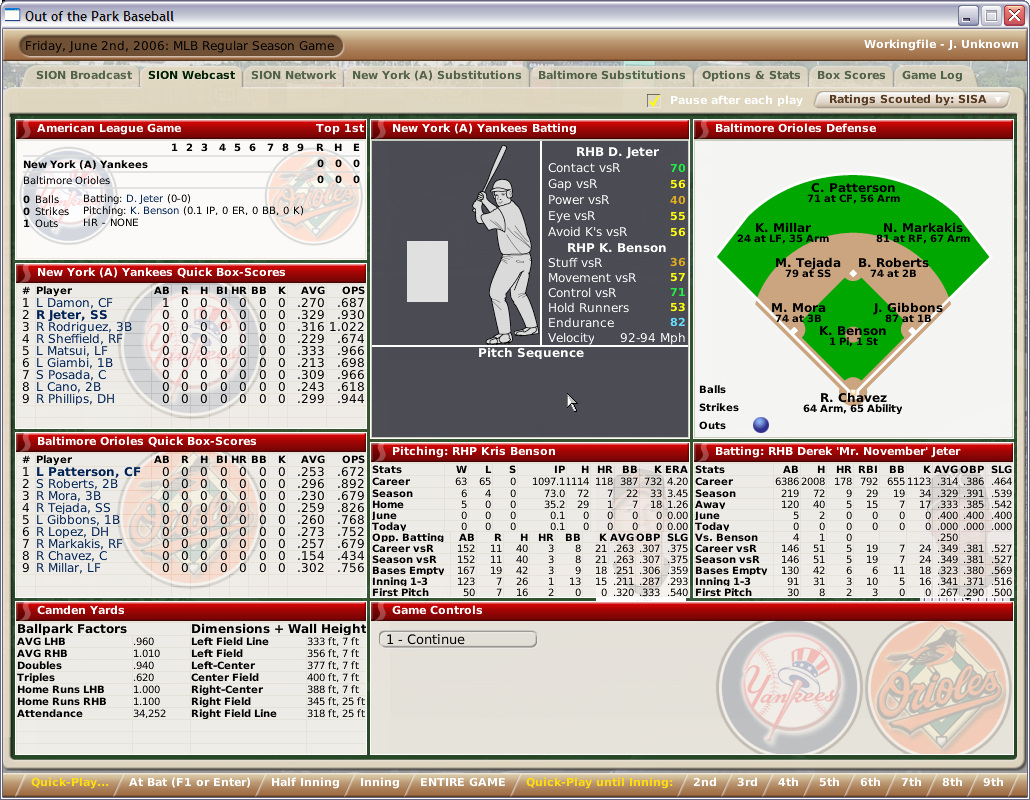View the Game Log tab

click(x=932, y=76)
